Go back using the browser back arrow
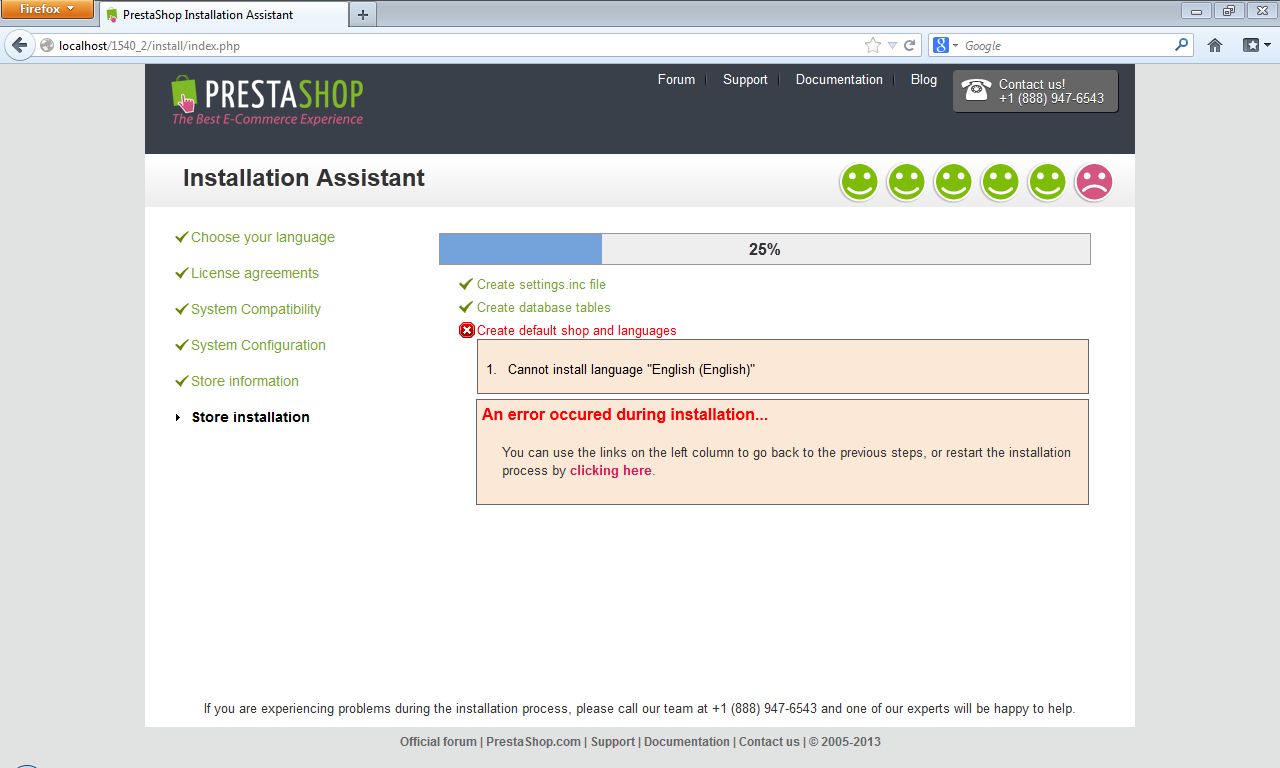The image size is (1280, 768). (x=19, y=45)
